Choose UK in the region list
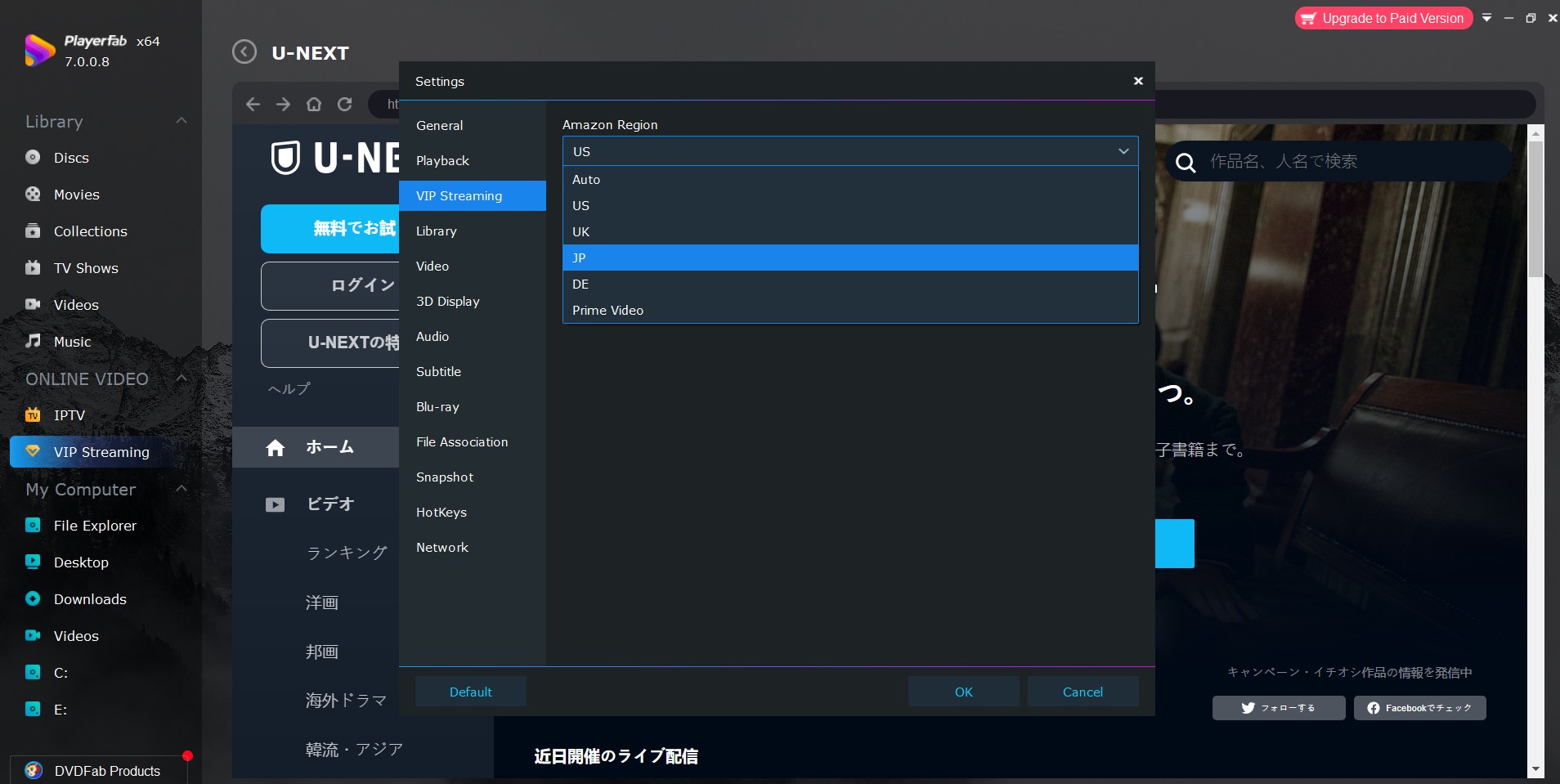This screenshot has width=1560, height=784. click(x=850, y=231)
